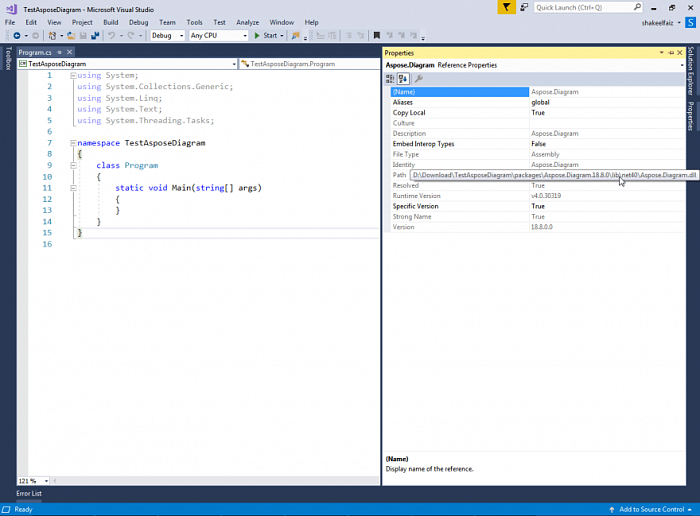
Task: Open Property Pages wrench icon
Action: (x=418, y=79)
